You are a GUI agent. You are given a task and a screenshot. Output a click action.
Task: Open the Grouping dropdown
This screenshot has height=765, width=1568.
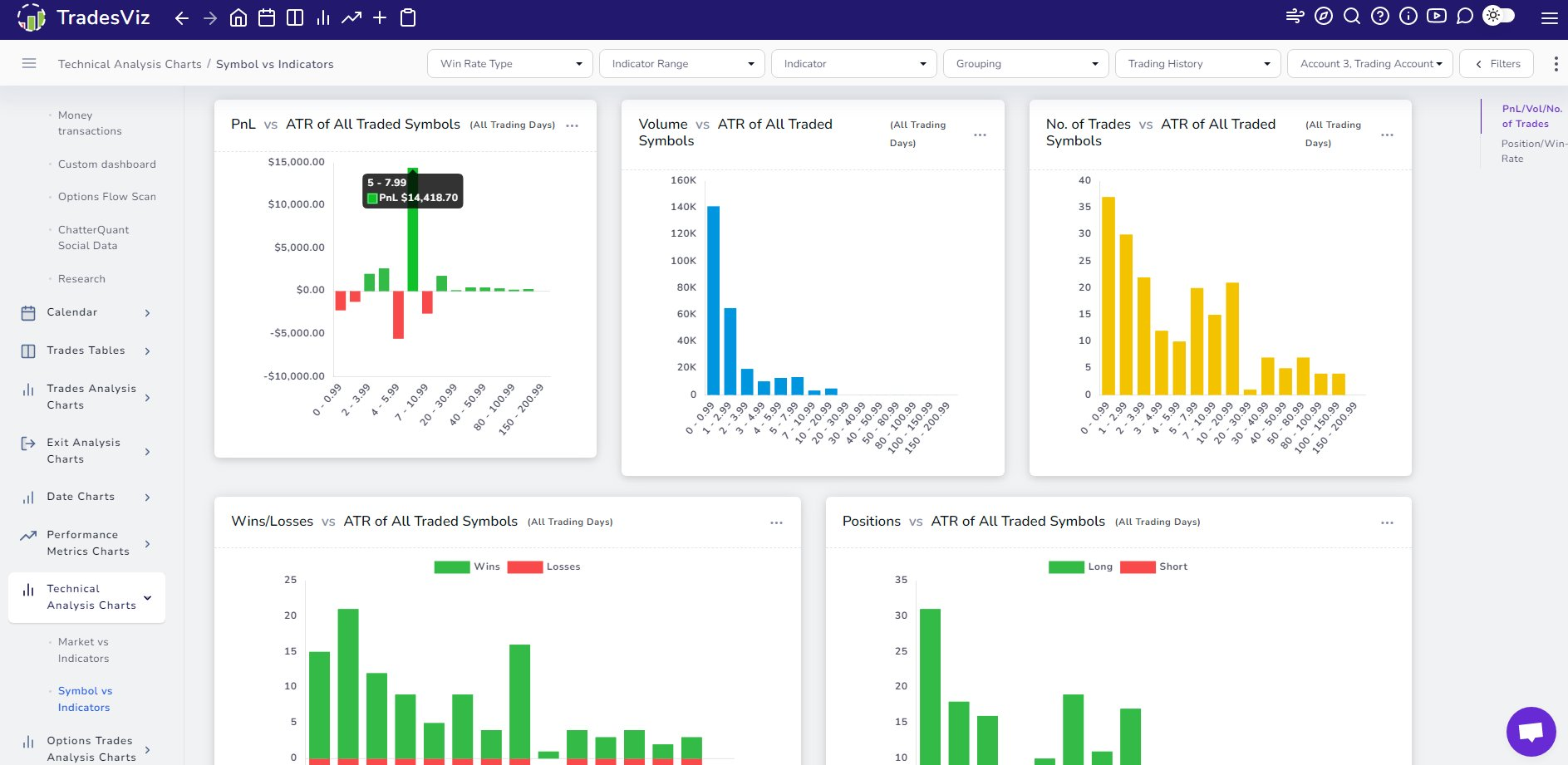[1026, 64]
